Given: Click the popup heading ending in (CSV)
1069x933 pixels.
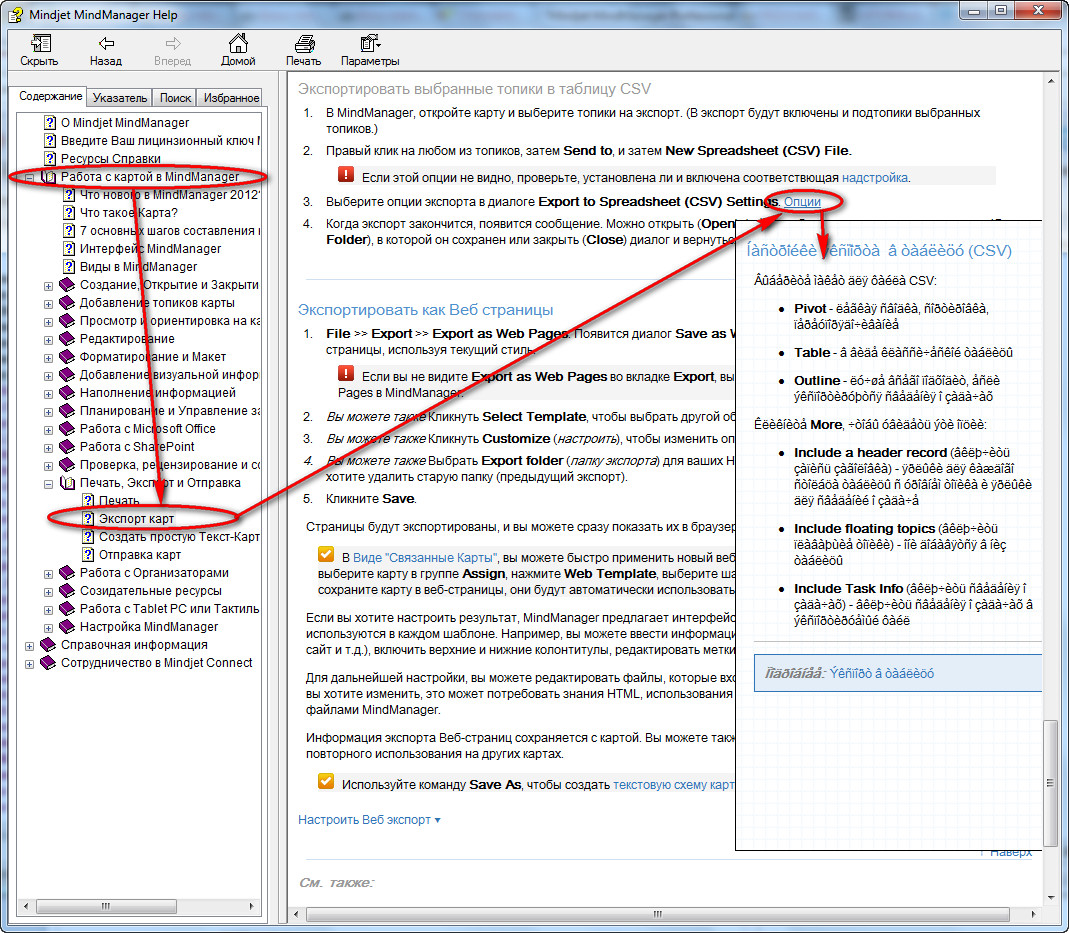Looking at the screenshot, I should coord(879,250).
